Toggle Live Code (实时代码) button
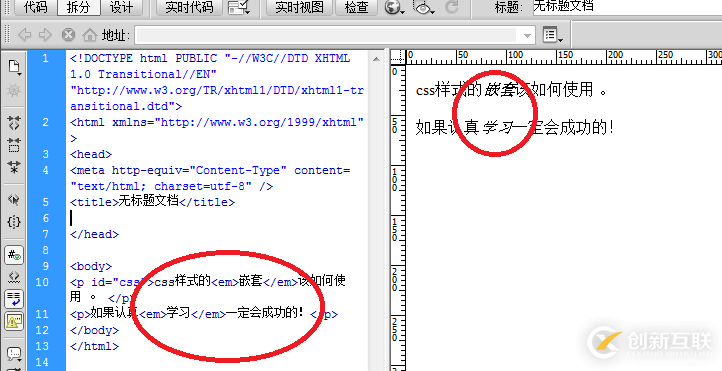722x371 pixels. [x=189, y=7]
